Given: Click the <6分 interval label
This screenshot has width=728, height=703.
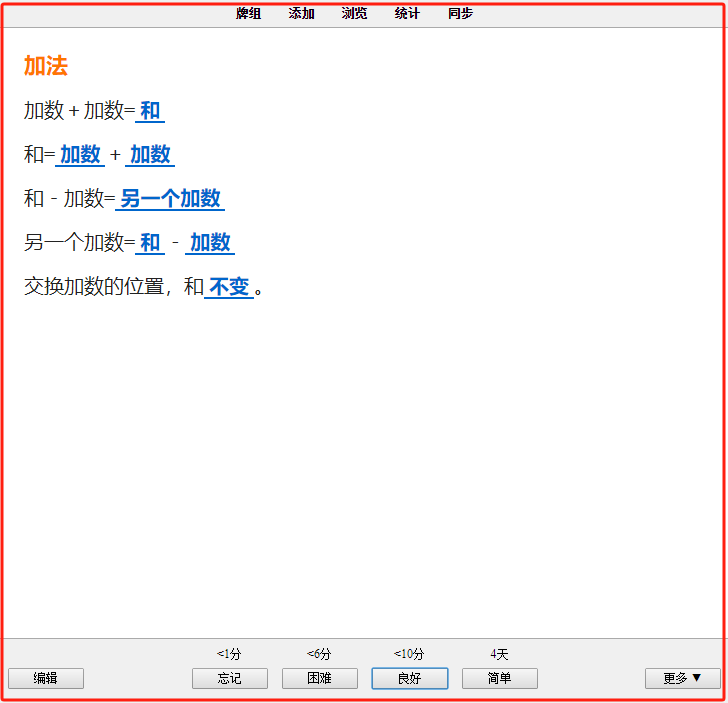Looking at the screenshot, I should [319, 654].
